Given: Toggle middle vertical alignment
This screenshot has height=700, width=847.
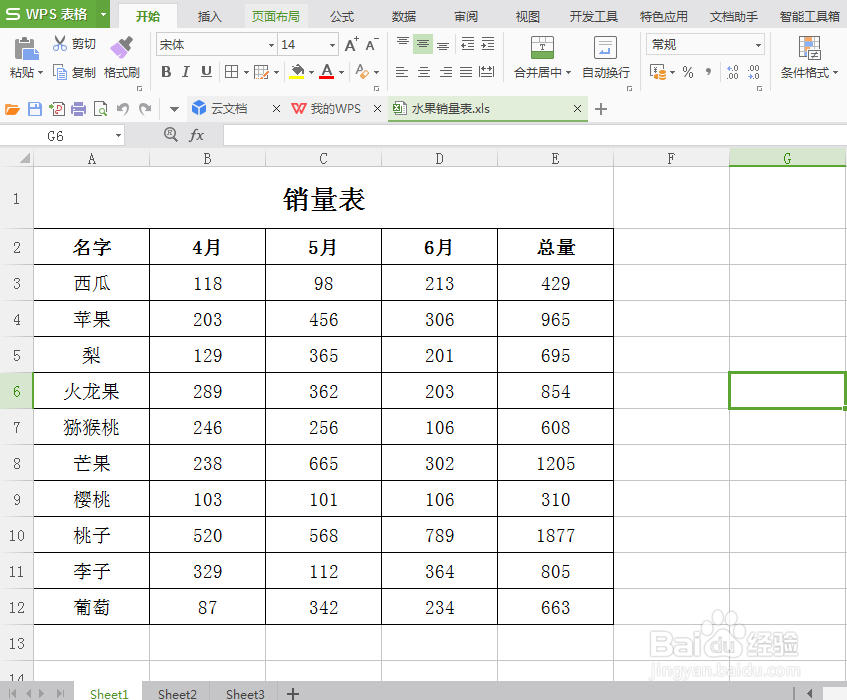Looking at the screenshot, I should coord(423,44).
